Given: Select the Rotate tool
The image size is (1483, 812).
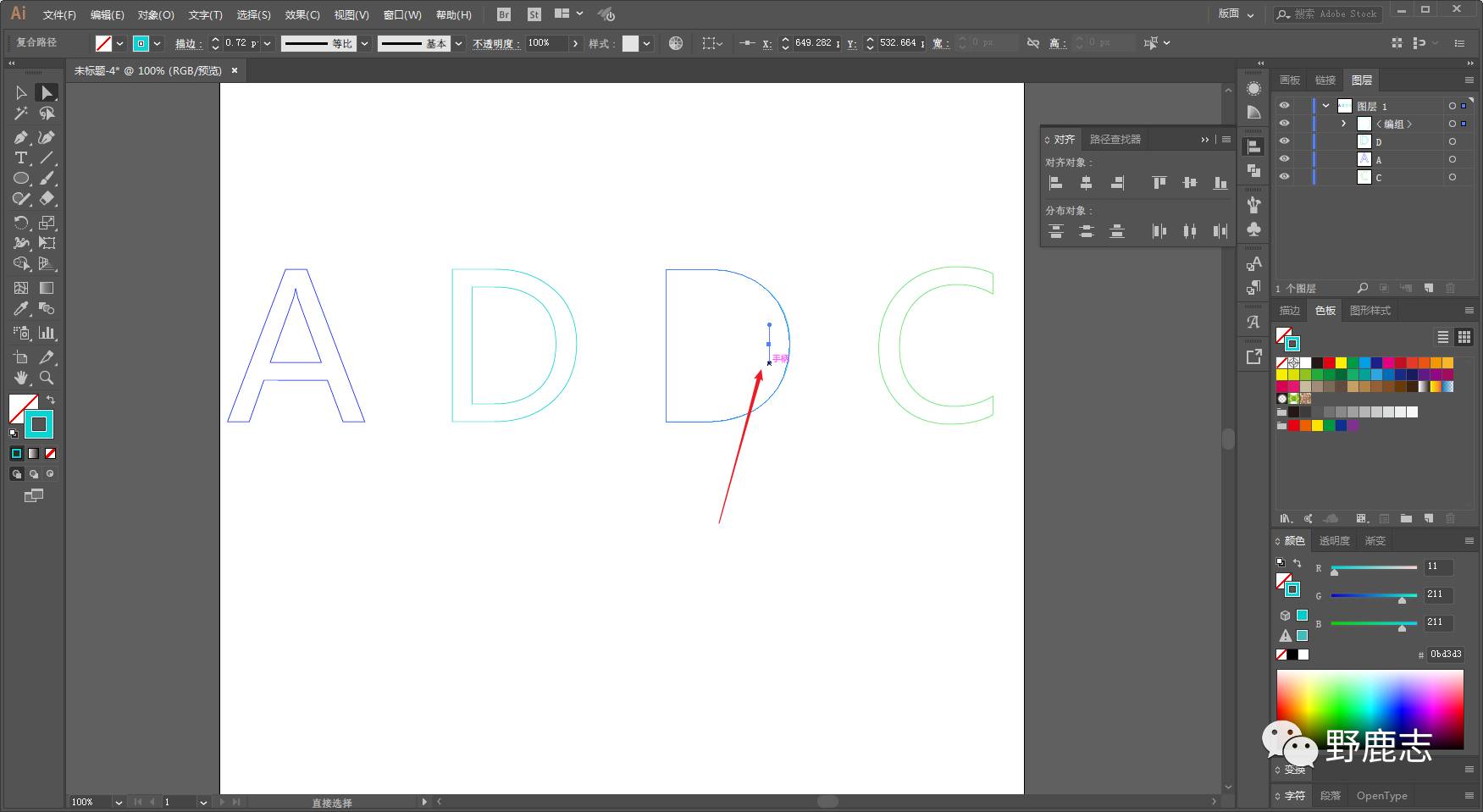Looking at the screenshot, I should (21, 223).
